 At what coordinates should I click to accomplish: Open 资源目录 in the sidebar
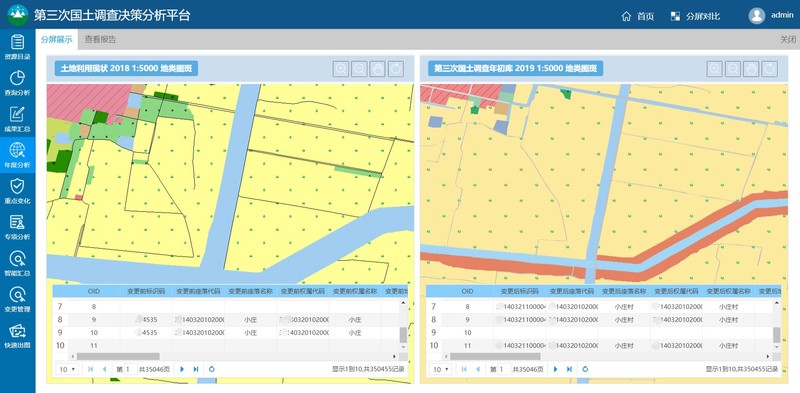17,47
